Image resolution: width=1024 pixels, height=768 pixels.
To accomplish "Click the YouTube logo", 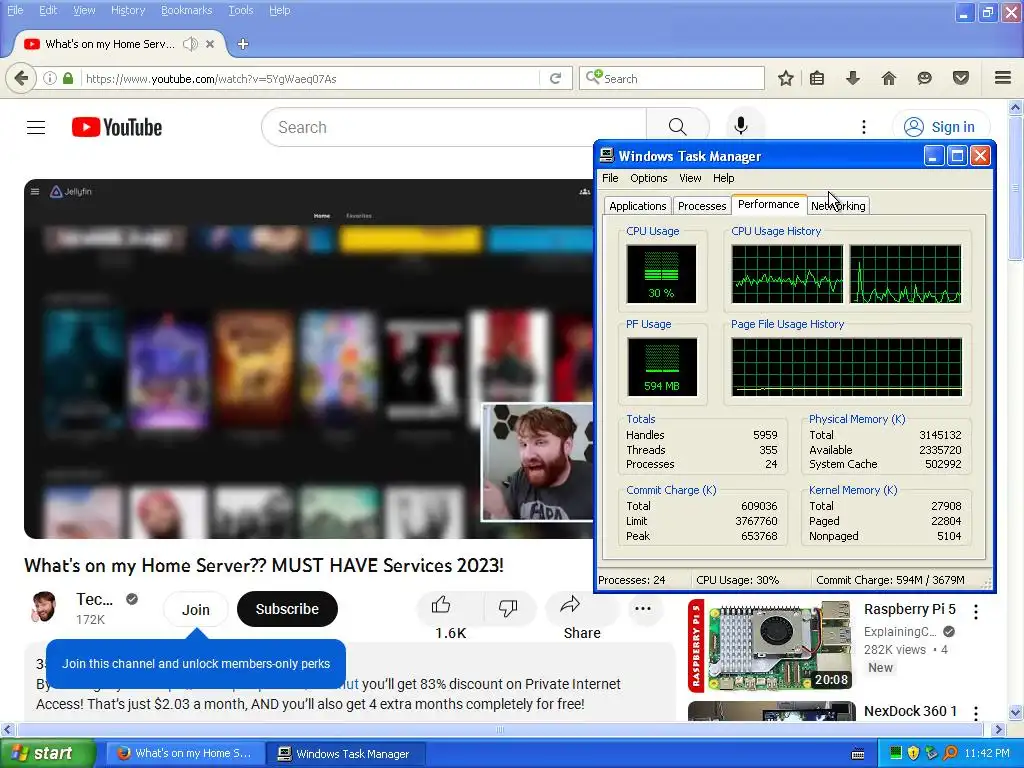I will click(117, 127).
